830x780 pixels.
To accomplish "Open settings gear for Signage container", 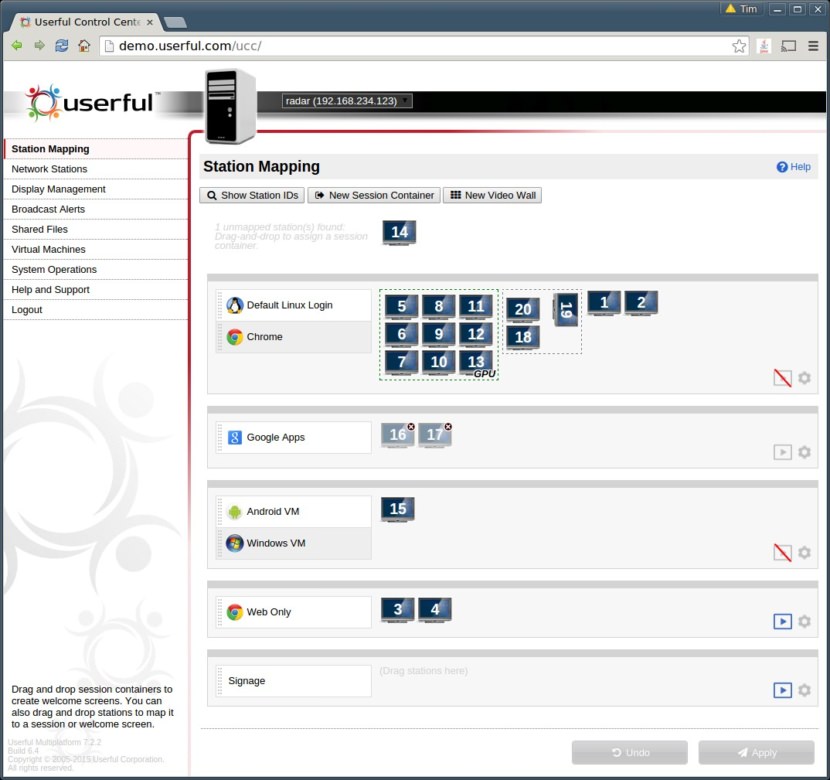I will 804,690.
